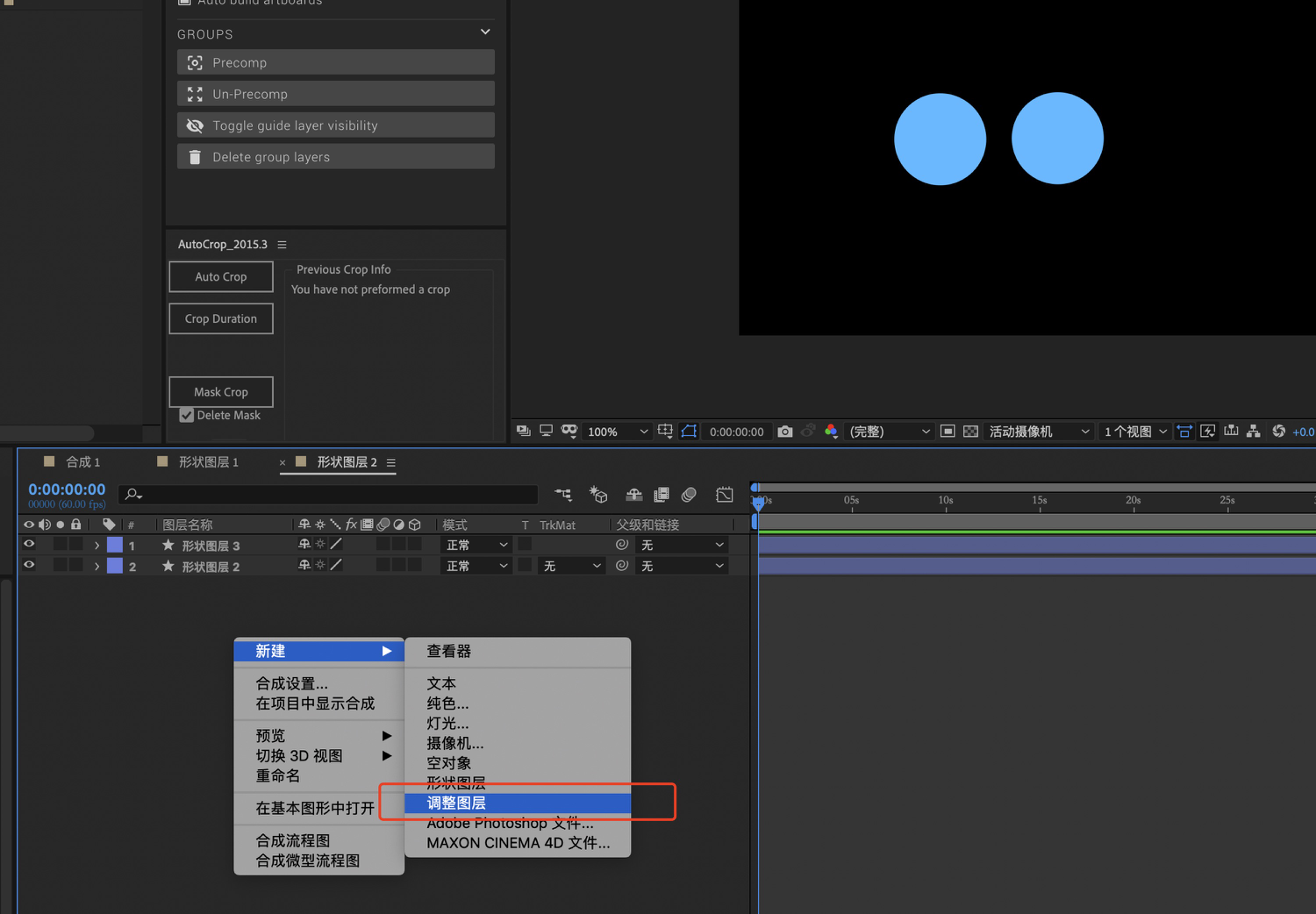Open the resolution (完整) dropdown

coord(890,432)
